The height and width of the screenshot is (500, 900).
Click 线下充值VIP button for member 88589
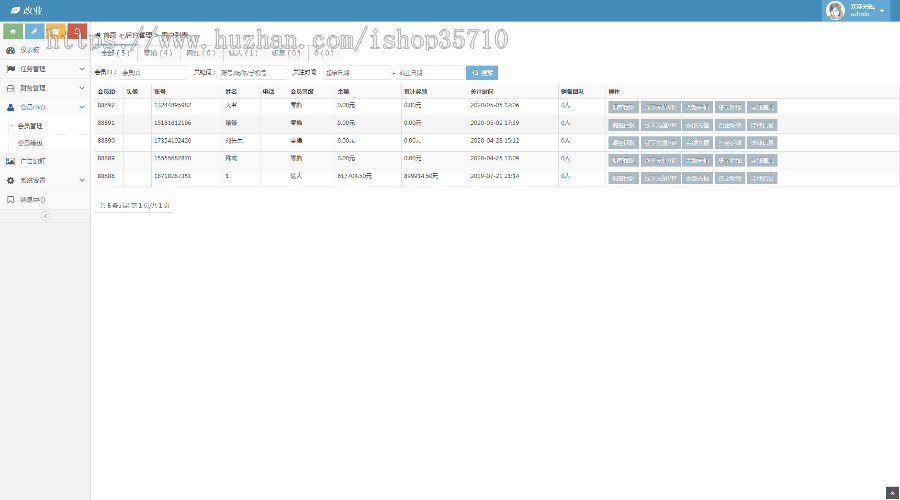click(x=661, y=161)
